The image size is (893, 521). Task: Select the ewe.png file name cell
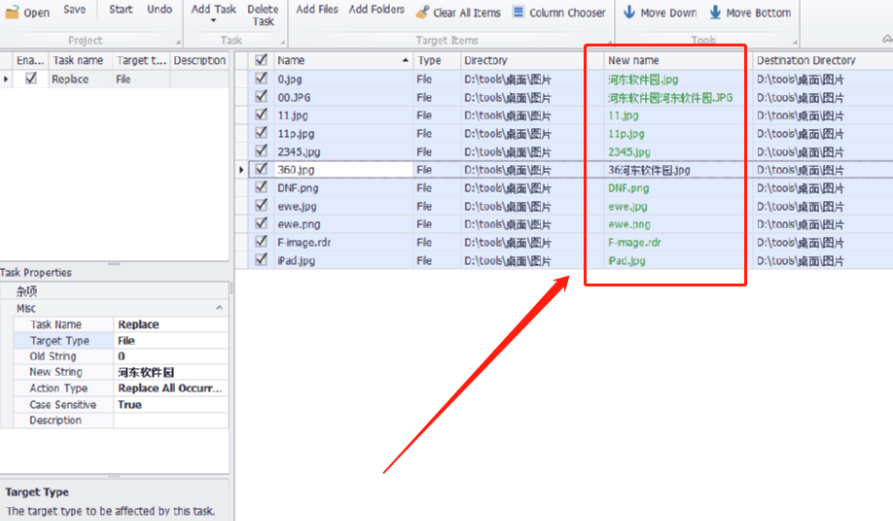pyautogui.click(x=343, y=224)
